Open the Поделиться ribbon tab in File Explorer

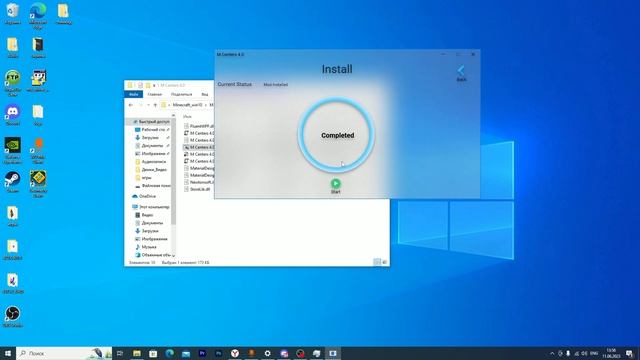pyautogui.click(x=182, y=94)
